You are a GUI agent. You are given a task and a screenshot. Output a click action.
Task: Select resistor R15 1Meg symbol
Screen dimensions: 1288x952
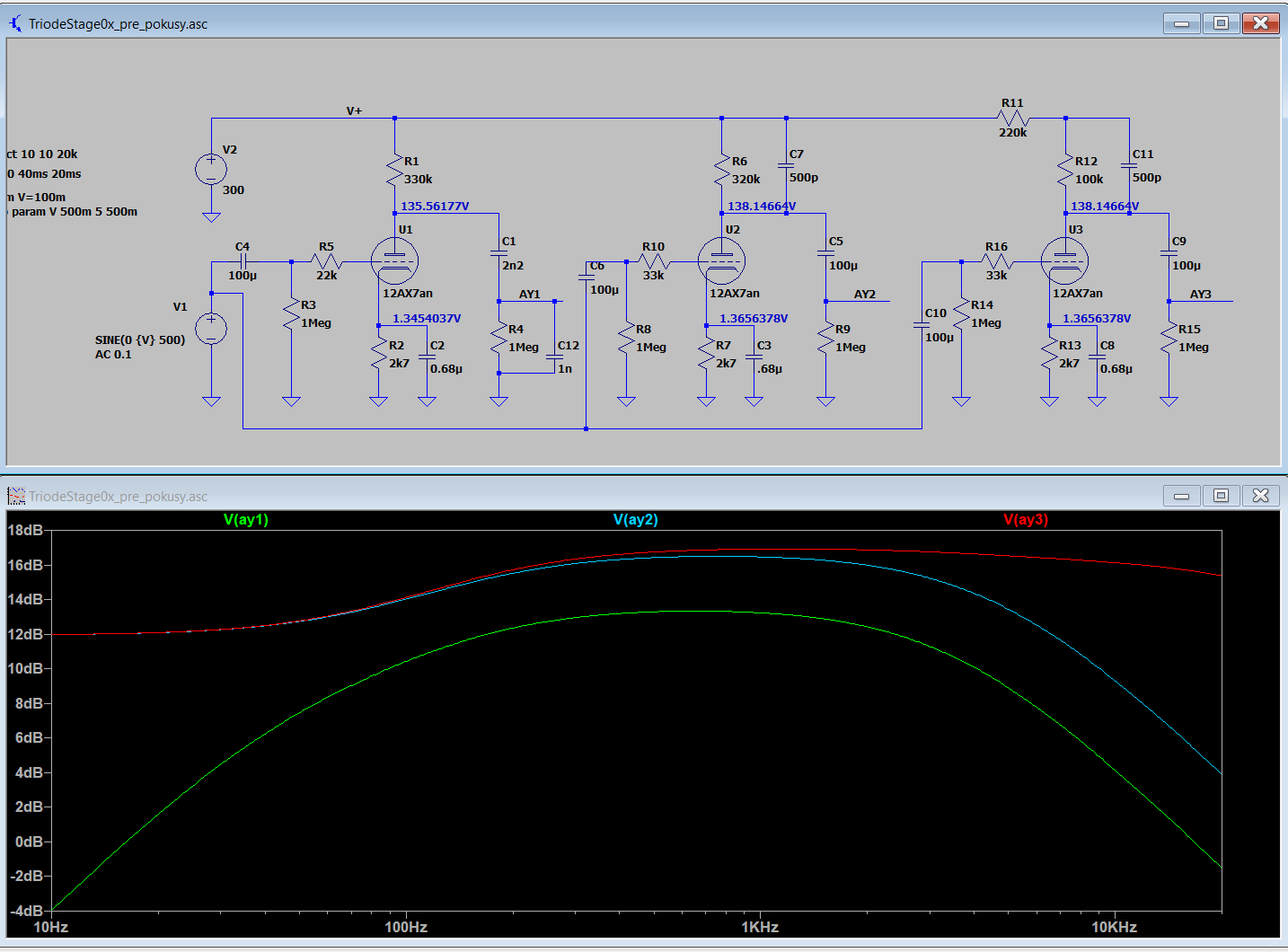1169,339
